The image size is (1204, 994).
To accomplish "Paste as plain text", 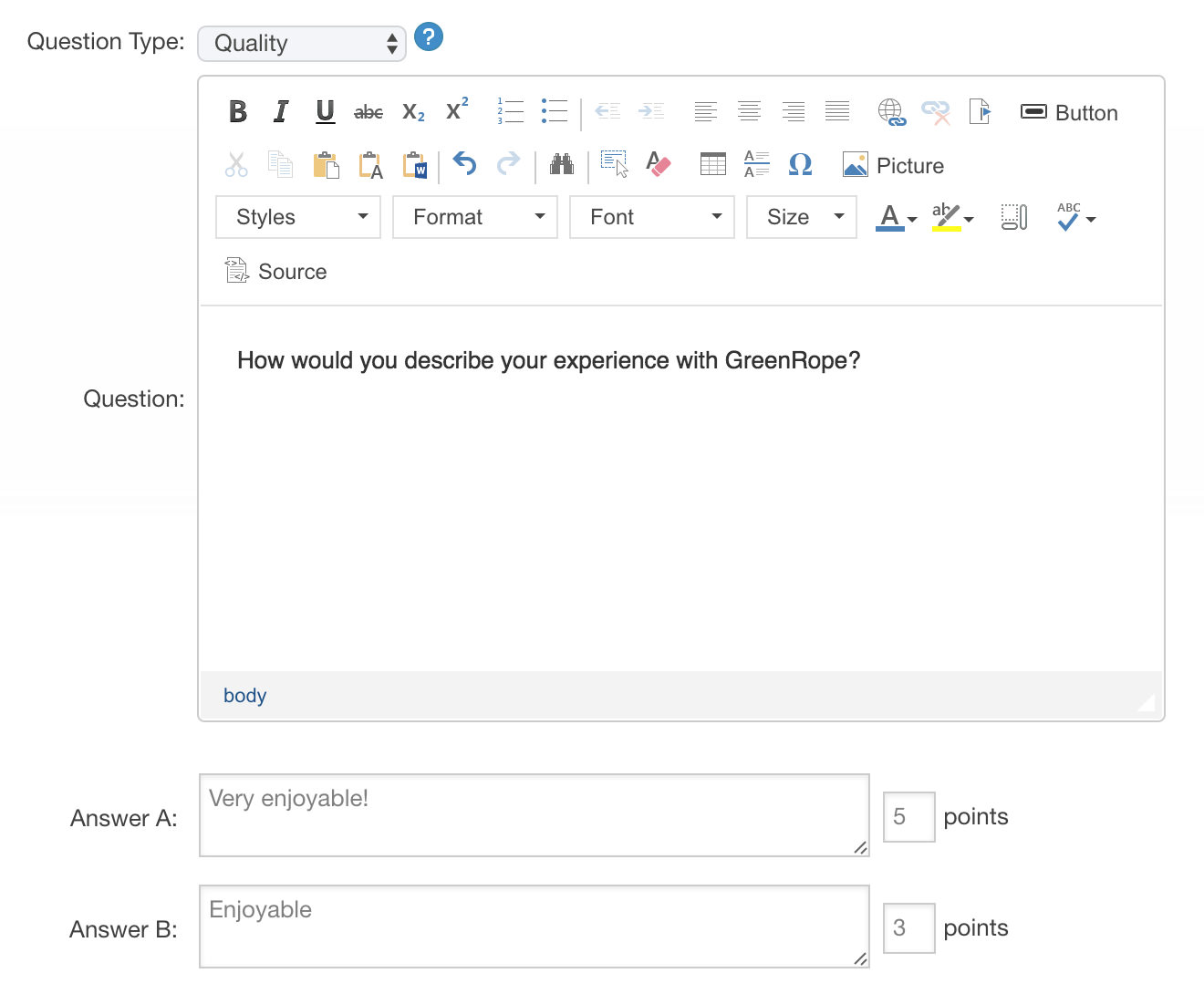I will coord(370,165).
